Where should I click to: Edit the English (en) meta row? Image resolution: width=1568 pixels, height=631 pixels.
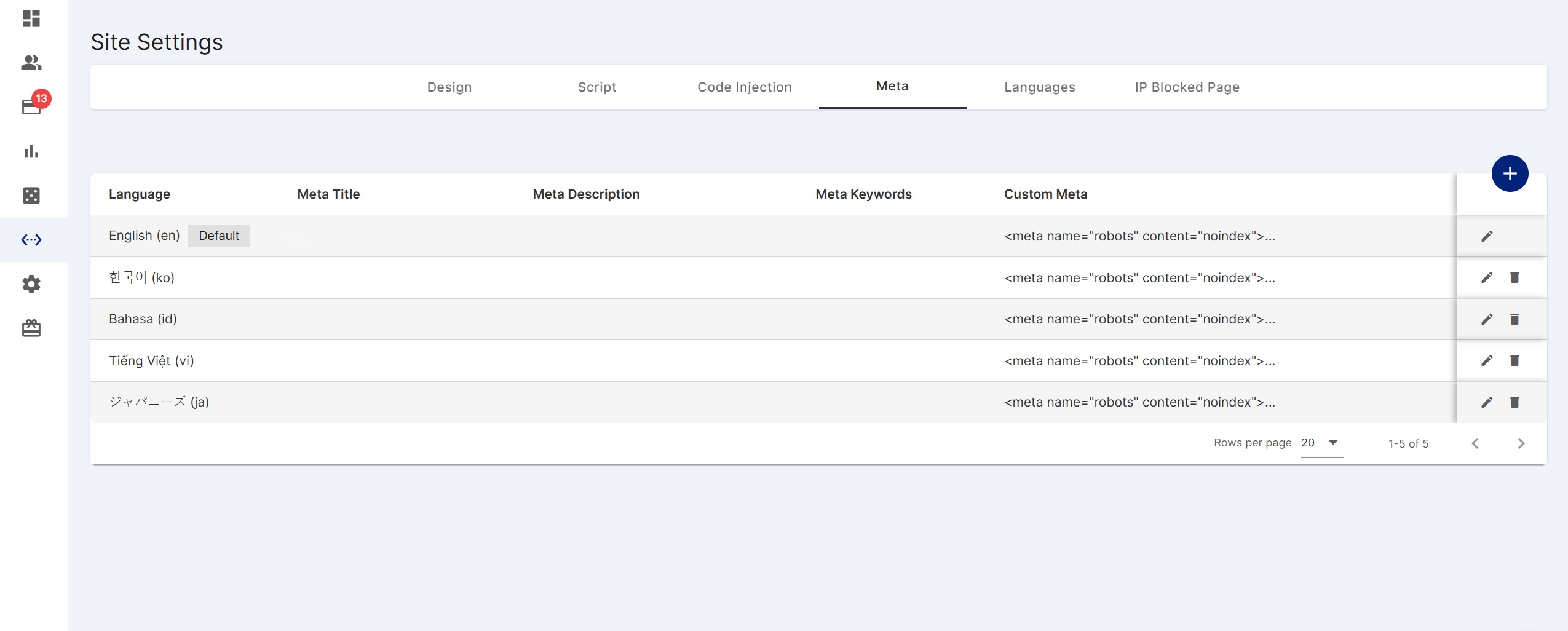pyautogui.click(x=1487, y=236)
